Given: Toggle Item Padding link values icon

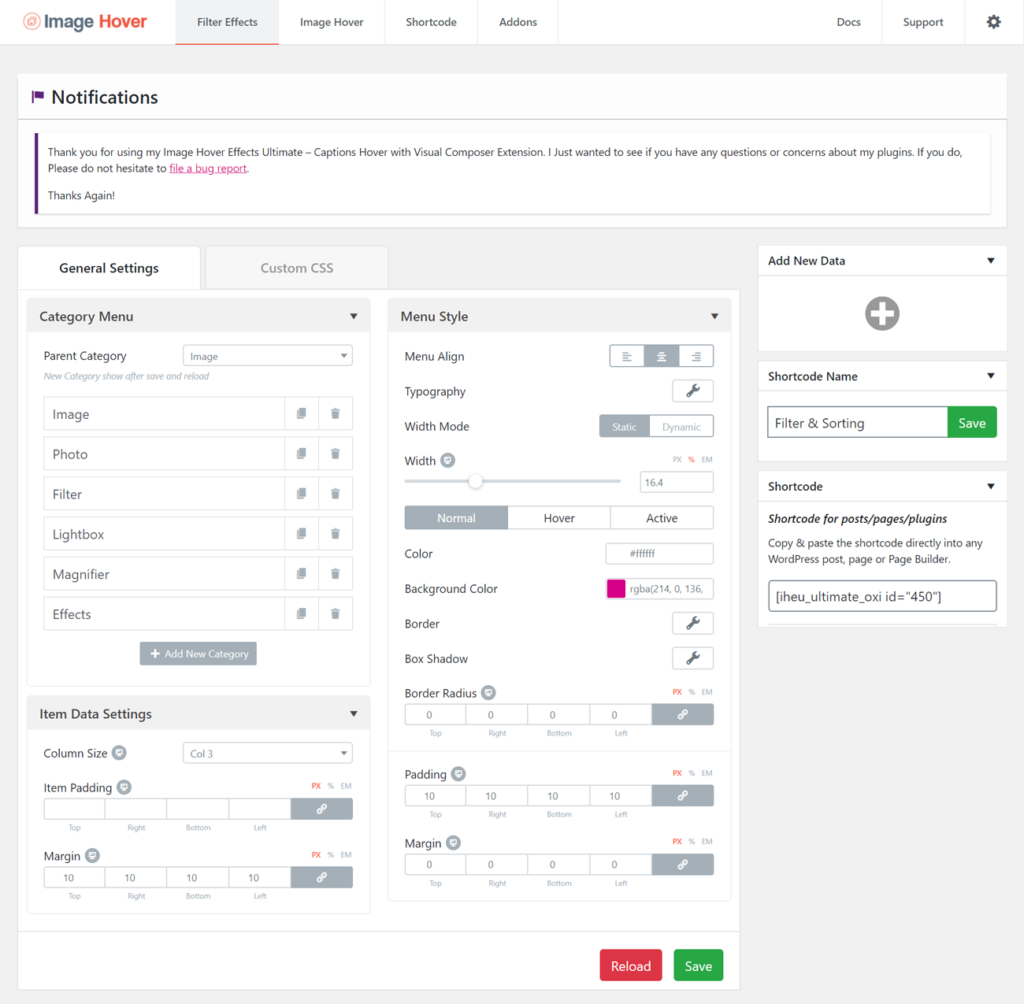Looking at the screenshot, I should tap(321, 809).
